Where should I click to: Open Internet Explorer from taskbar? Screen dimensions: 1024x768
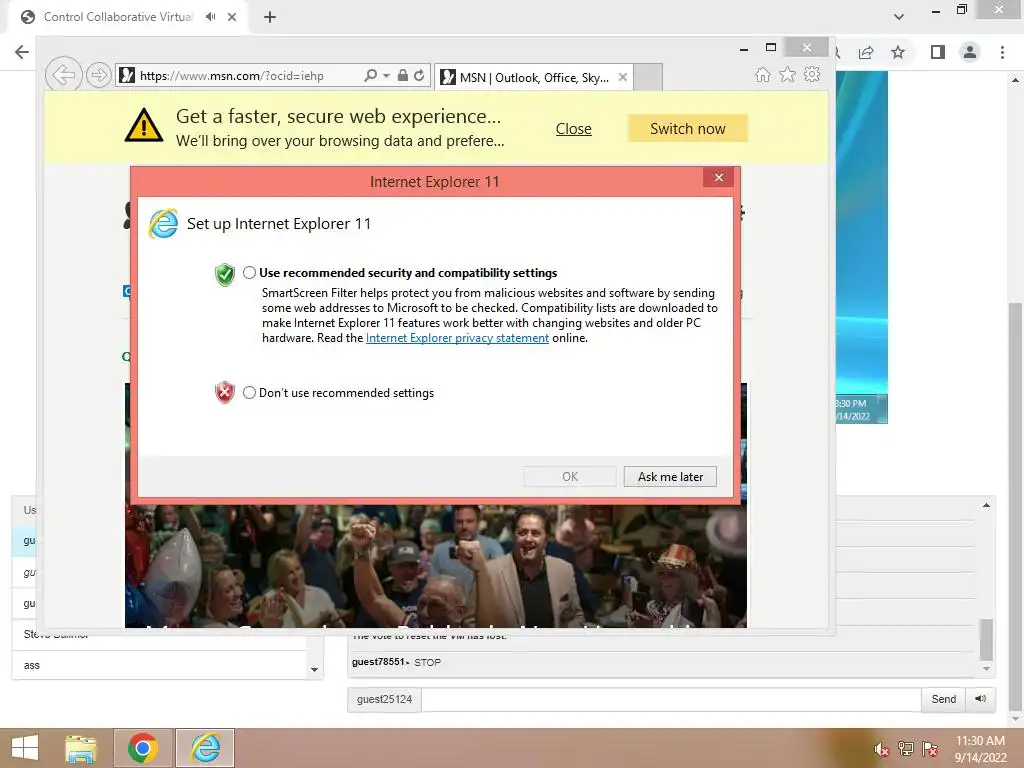[205, 748]
